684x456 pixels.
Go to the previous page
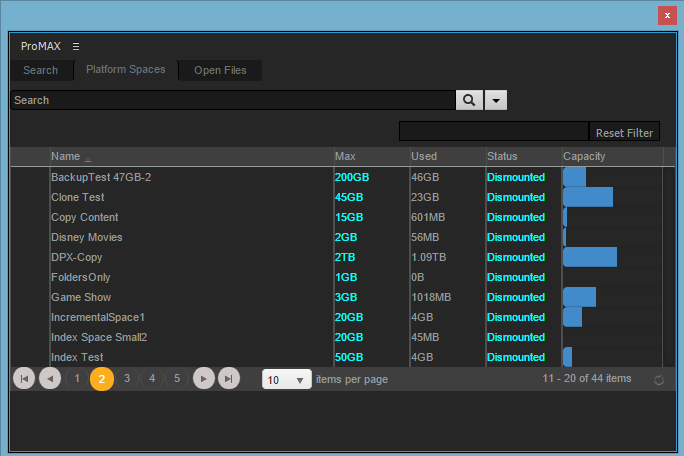(x=50, y=378)
